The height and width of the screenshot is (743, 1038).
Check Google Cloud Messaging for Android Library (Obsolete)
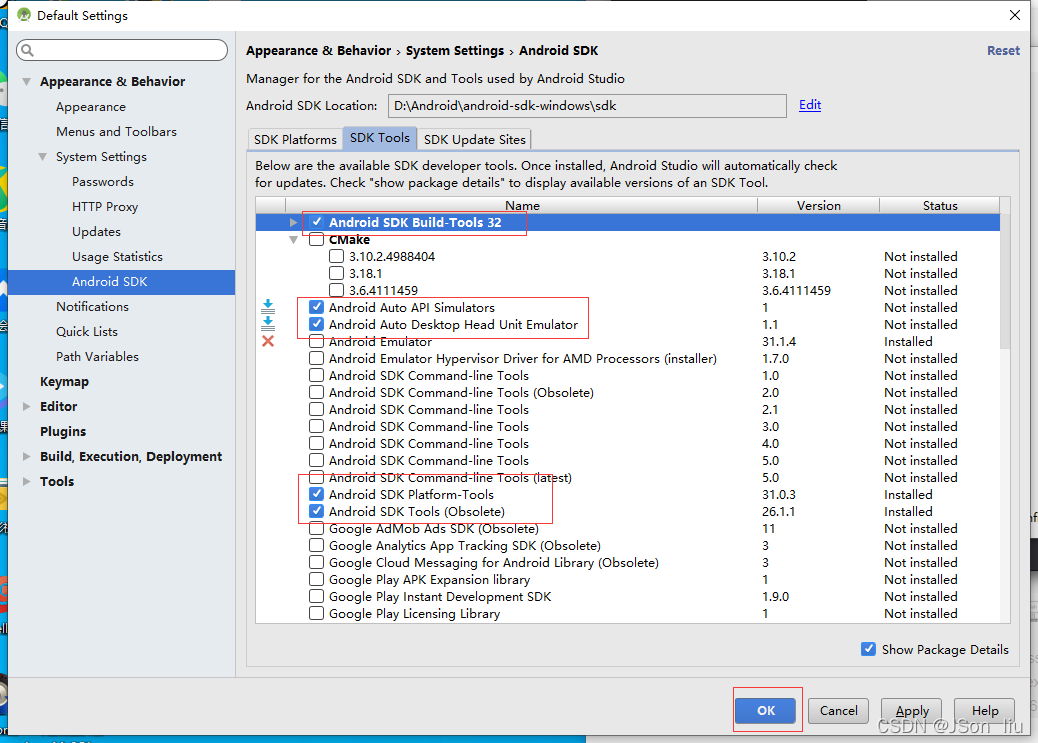pyautogui.click(x=316, y=562)
